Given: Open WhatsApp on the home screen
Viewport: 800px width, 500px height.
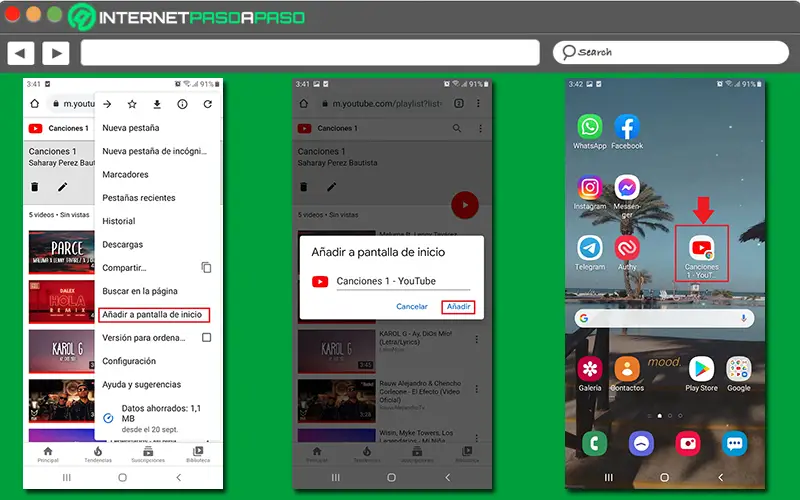Looking at the screenshot, I should tap(589, 127).
